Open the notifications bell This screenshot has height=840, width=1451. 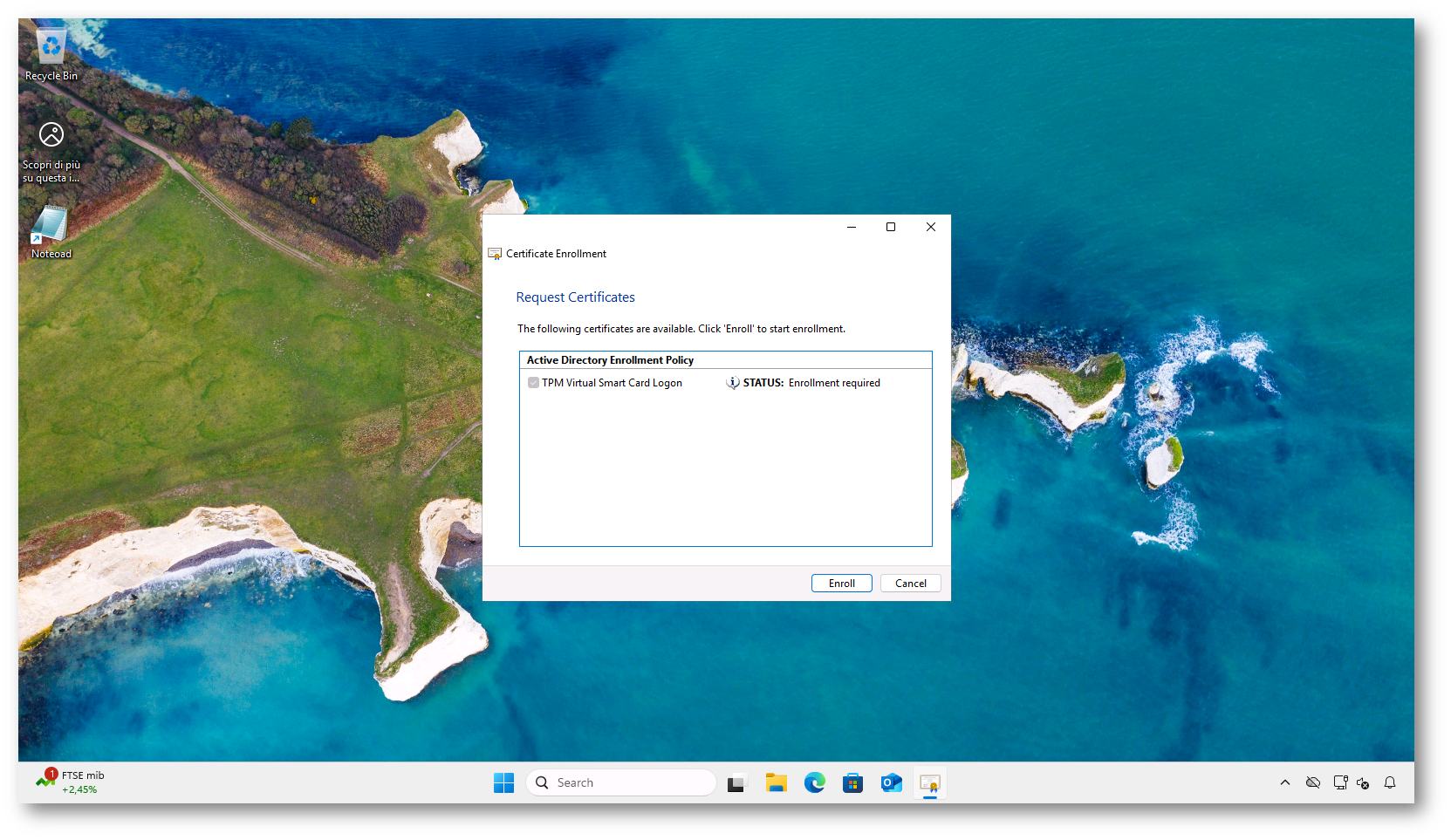[x=1390, y=783]
